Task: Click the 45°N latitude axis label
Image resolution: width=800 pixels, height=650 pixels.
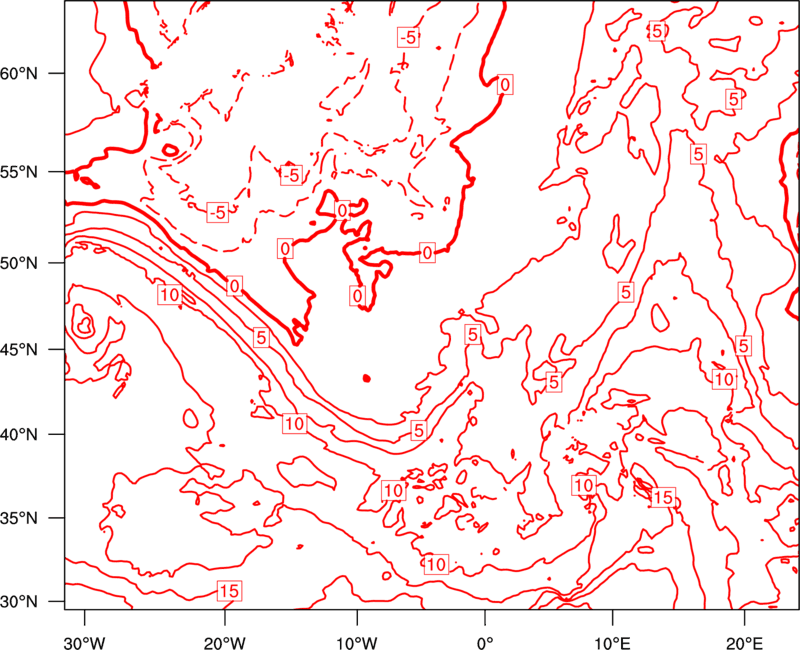Action: 19,349
